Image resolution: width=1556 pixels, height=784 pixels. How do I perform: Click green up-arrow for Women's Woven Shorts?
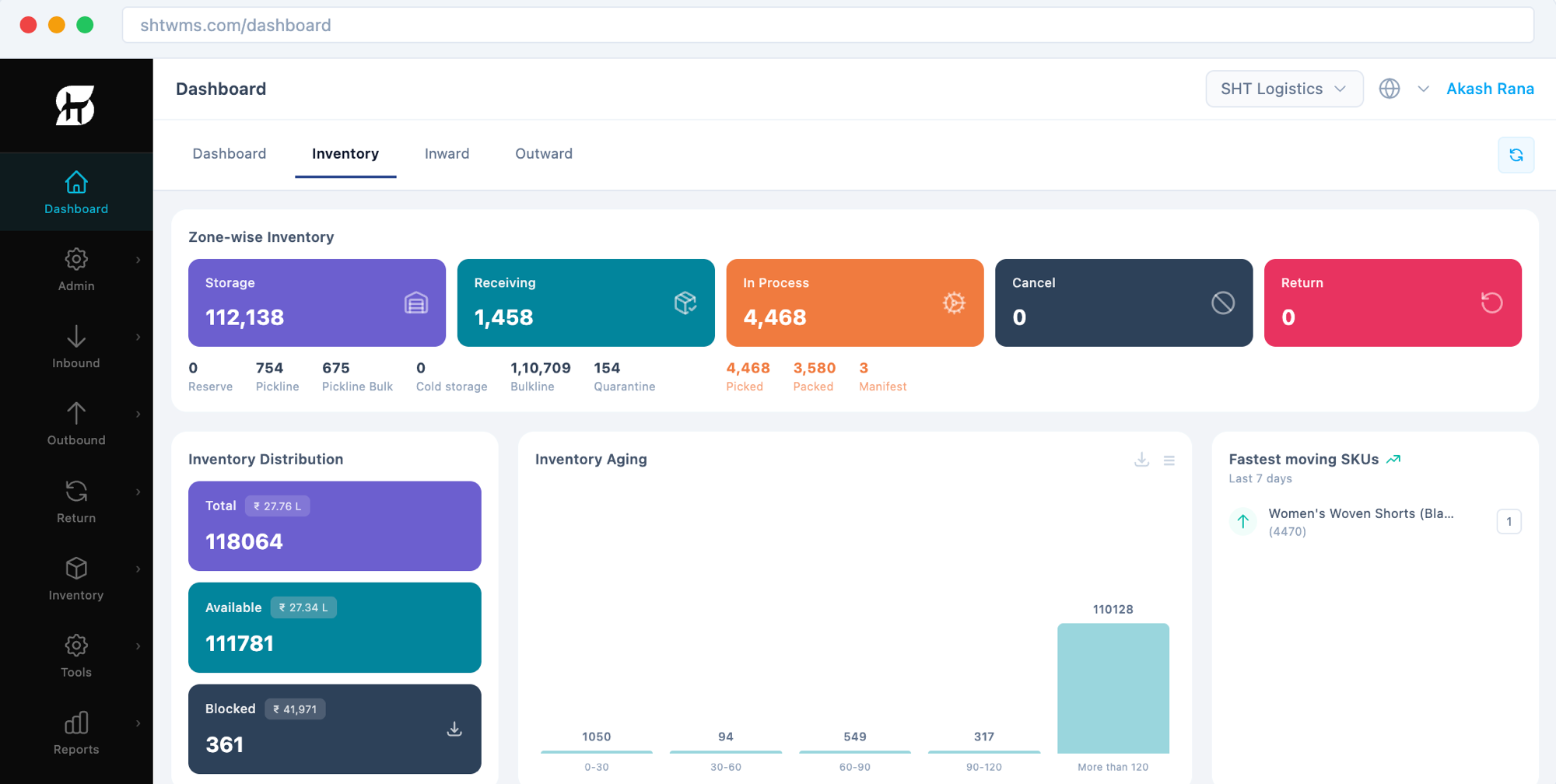click(x=1243, y=521)
